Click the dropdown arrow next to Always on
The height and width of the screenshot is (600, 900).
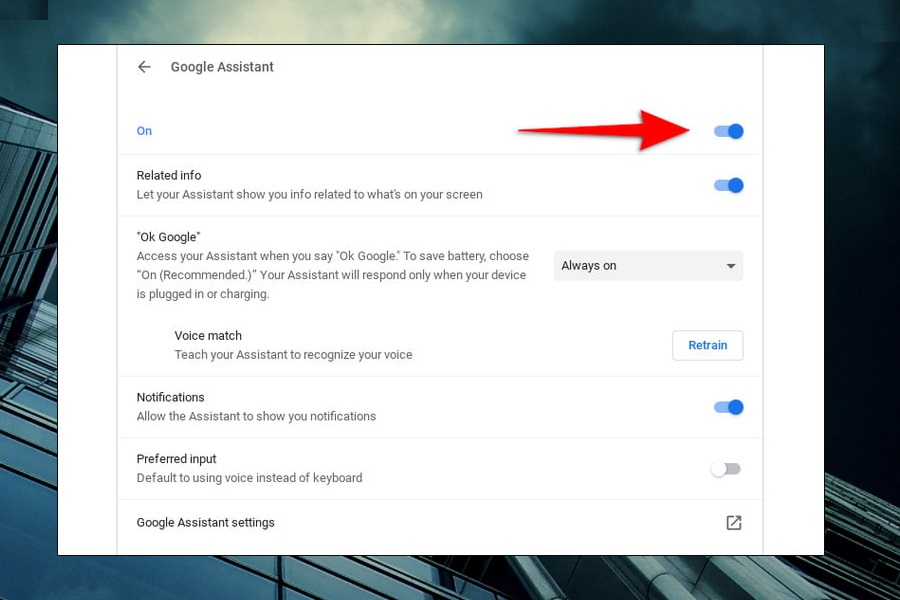[731, 266]
